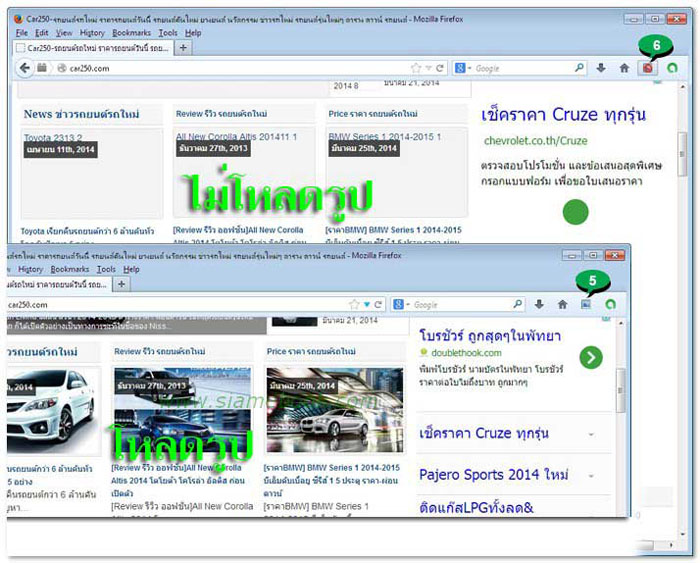700x563 pixels.
Task: Click the BMW Series 1 2014-2015 1 title in the top window
Action: (x=384, y=137)
